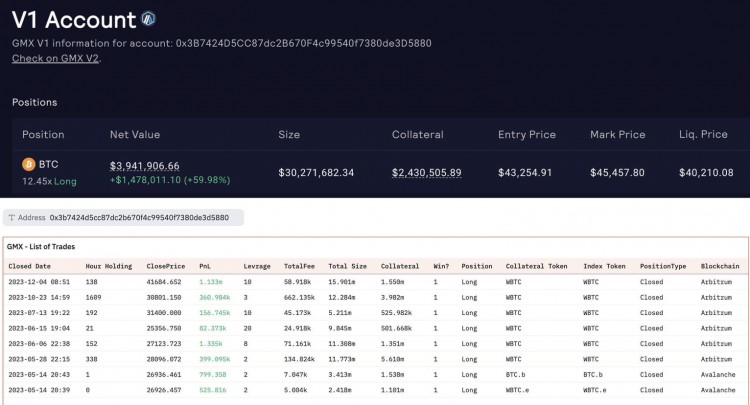Image resolution: width=750 pixels, height=405 pixels.
Task: Click the Net Value $3,941,906.66 amount
Action: click(144, 166)
